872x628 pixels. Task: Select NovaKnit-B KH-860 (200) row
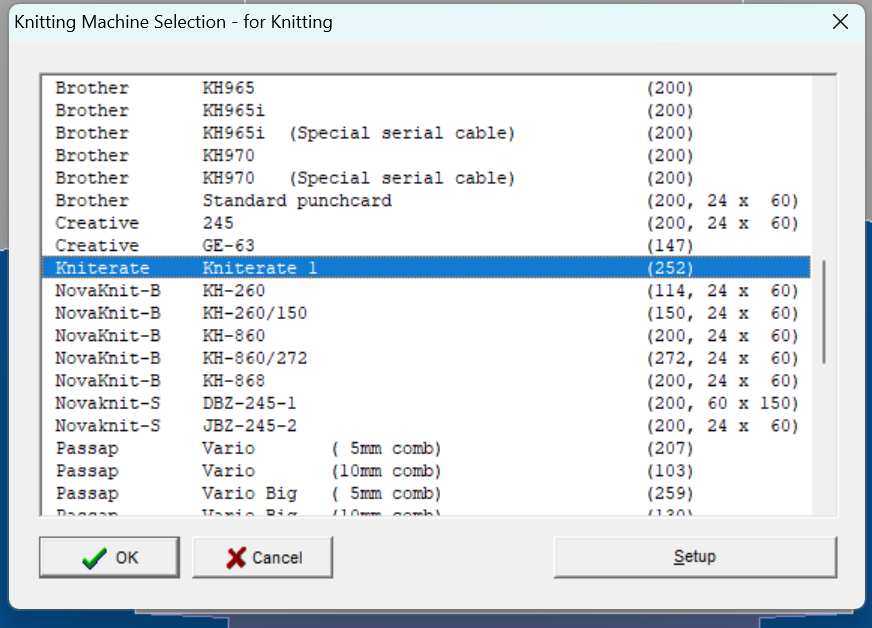coord(427,335)
